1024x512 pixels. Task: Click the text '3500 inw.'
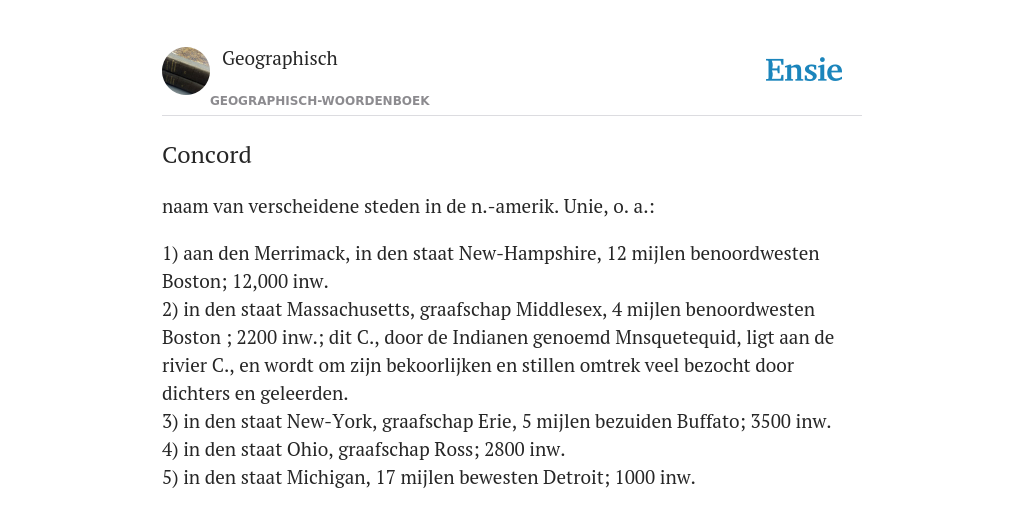click(791, 422)
